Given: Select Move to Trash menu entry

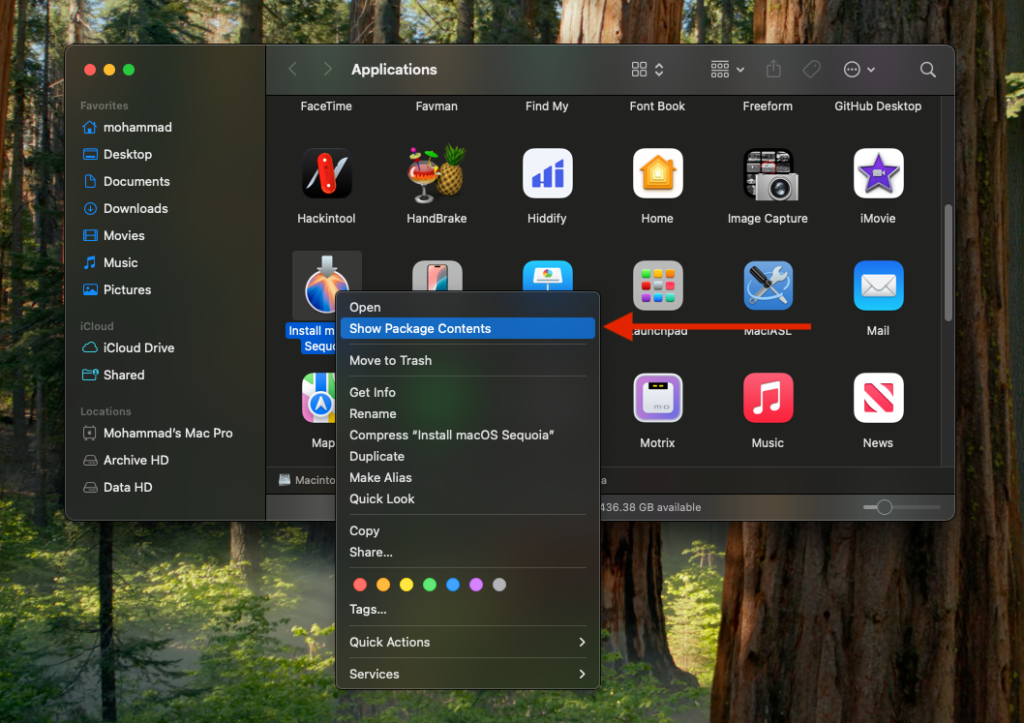Looking at the screenshot, I should 391,360.
